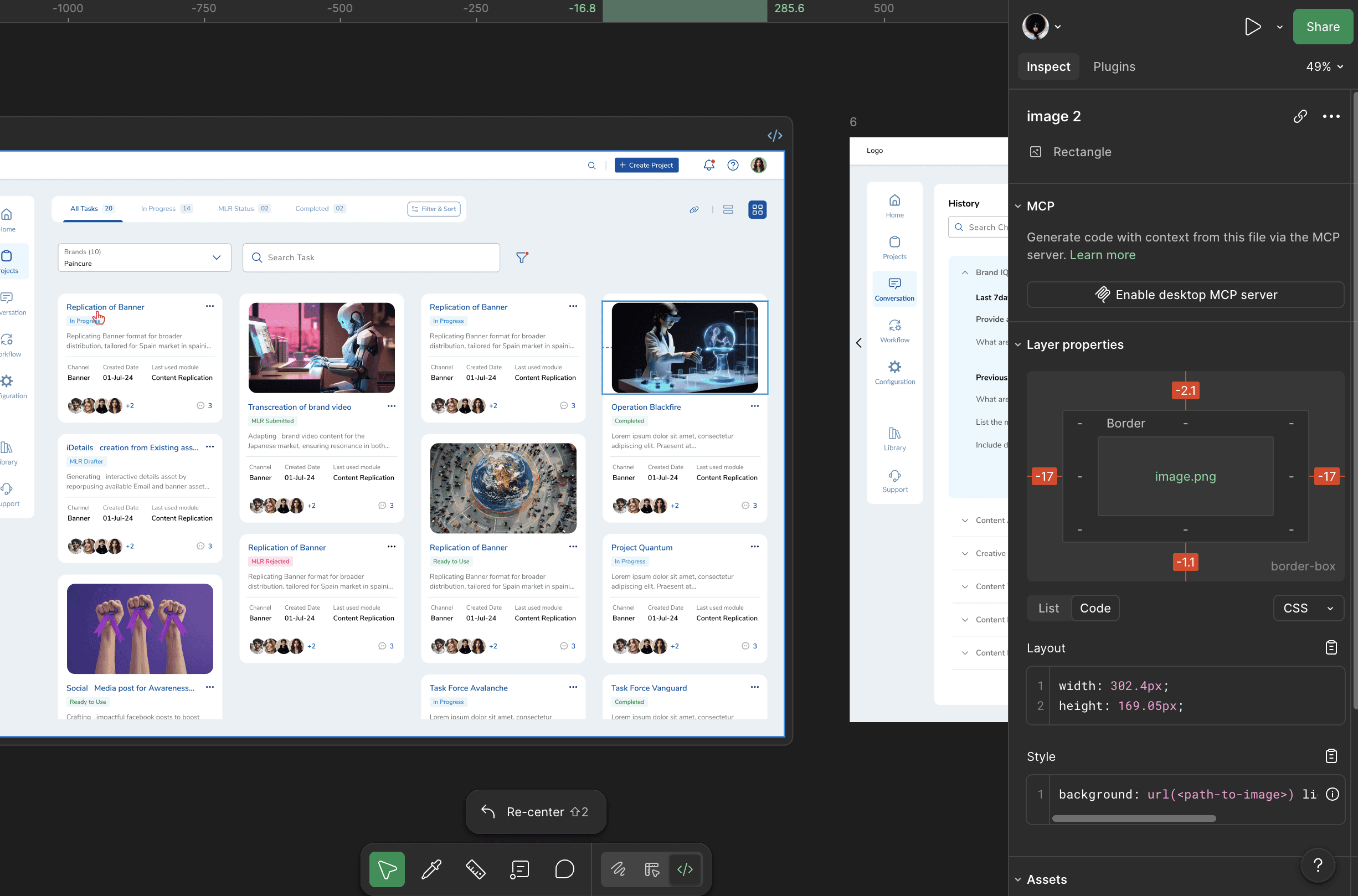Toggle the code </> mode in the toolbar
The image size is (1358, 896).
pyautogui.click(x=685, y=869)
